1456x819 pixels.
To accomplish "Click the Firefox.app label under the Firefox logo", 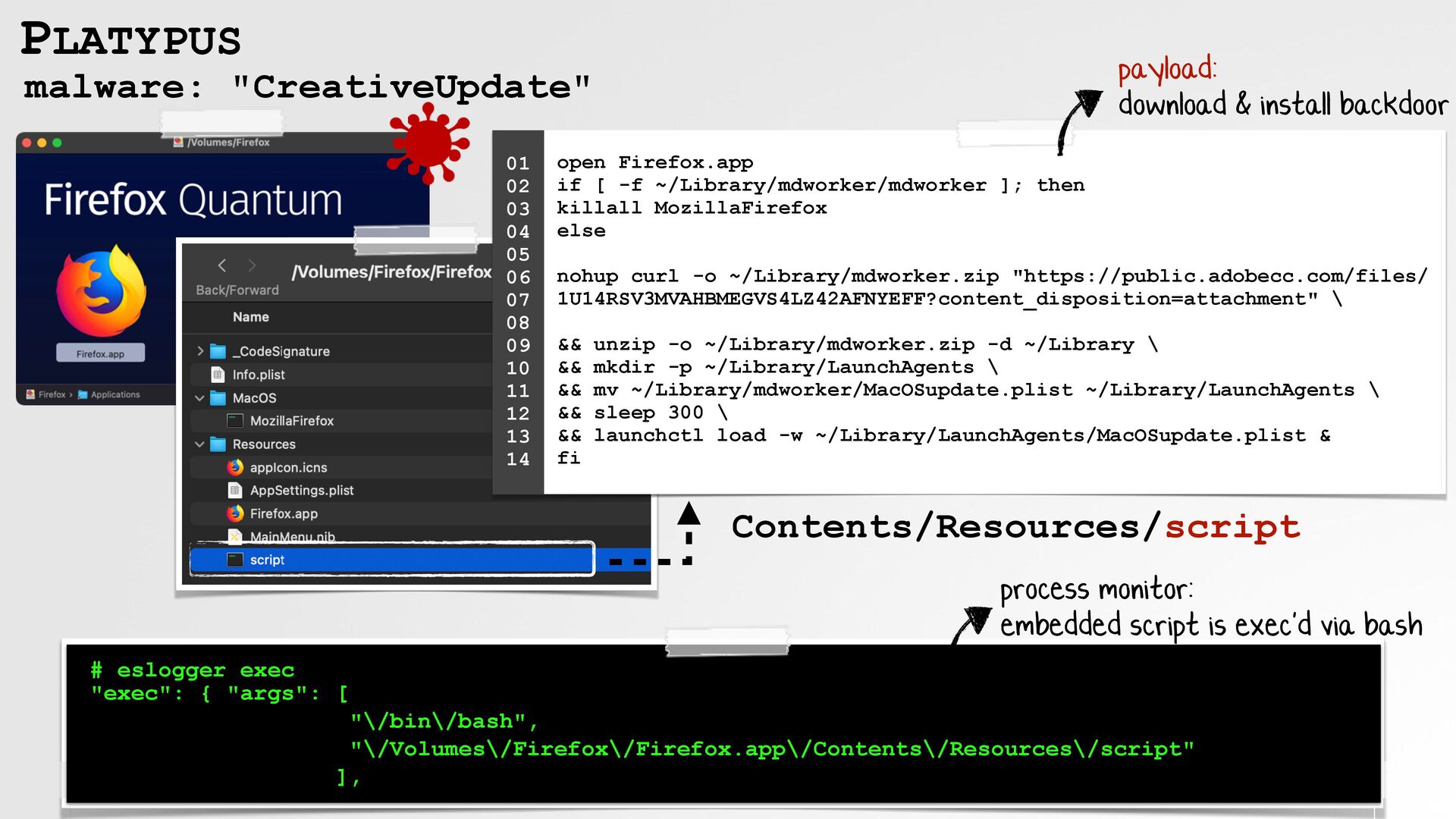I will (x=100, y=353).
